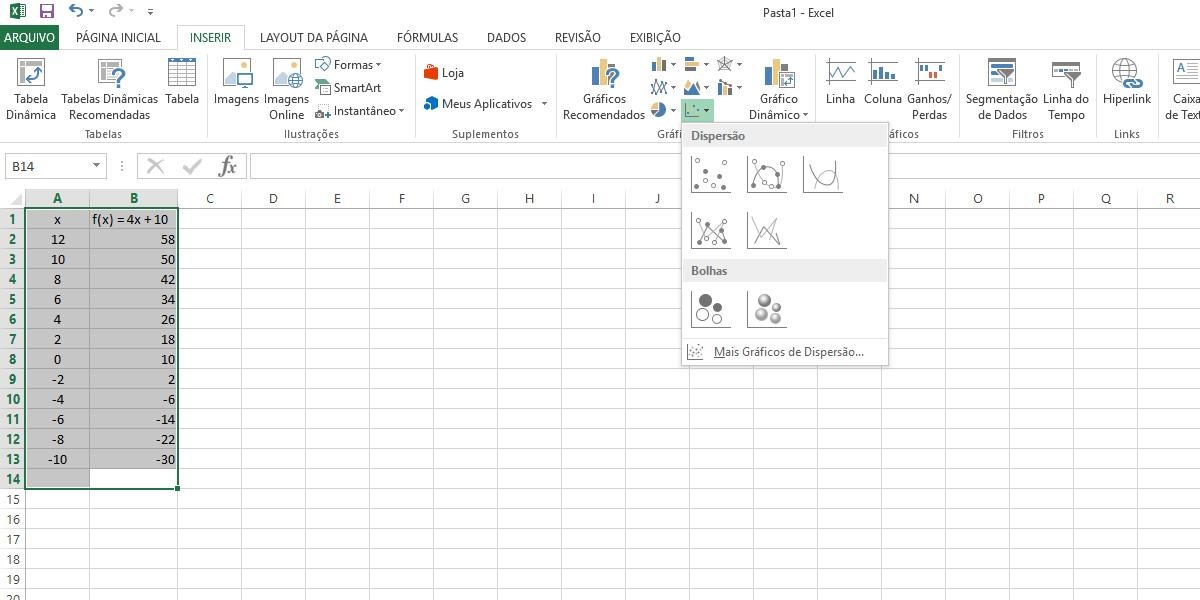Select the 3-D bubble chart option
The height and width of the screenshot is (600, 1200).
[x=766, y=309]
